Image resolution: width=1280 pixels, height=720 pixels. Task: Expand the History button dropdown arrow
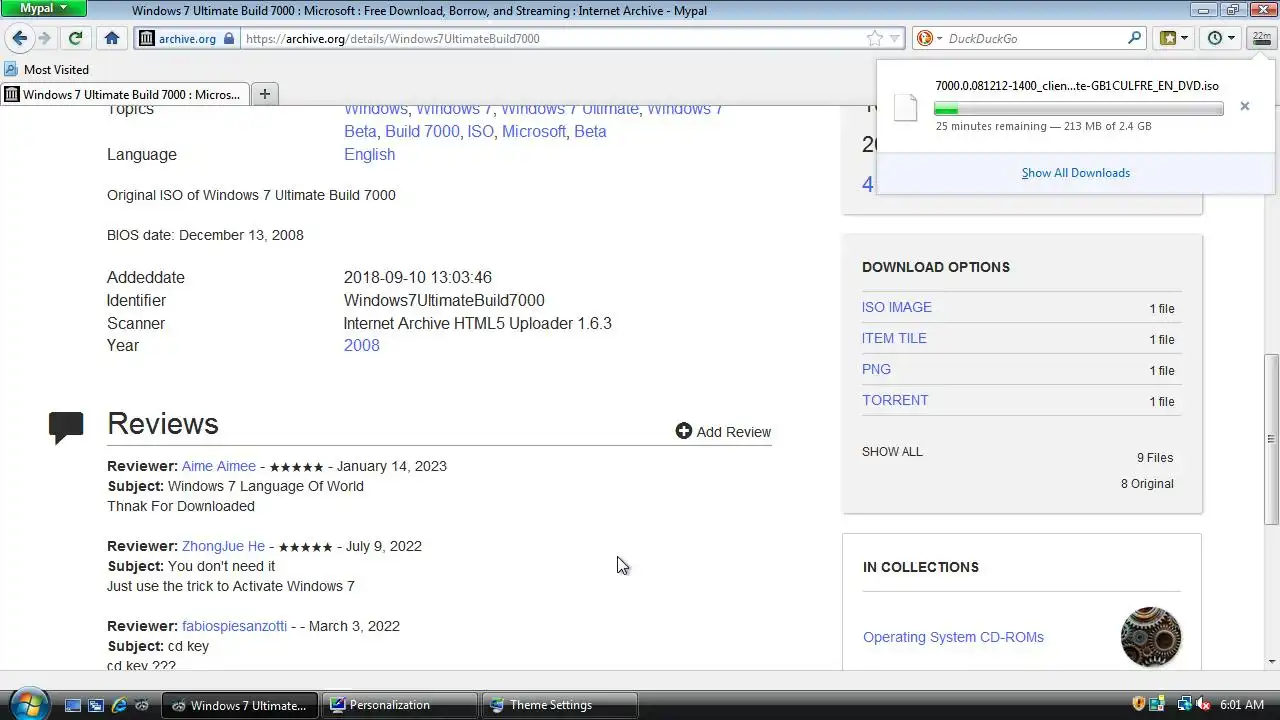tap(1232, 38)
